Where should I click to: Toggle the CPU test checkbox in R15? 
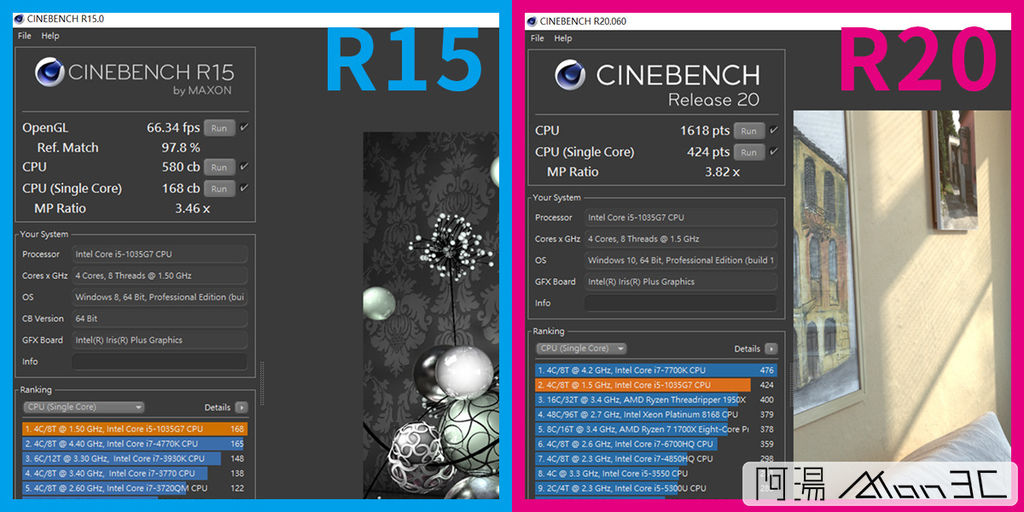244,167
